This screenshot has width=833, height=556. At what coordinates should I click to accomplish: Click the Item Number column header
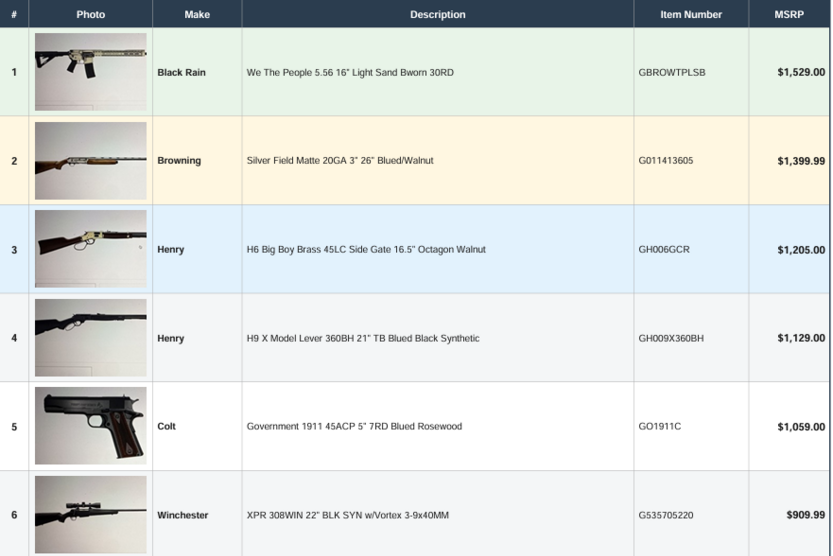[691, 14]
